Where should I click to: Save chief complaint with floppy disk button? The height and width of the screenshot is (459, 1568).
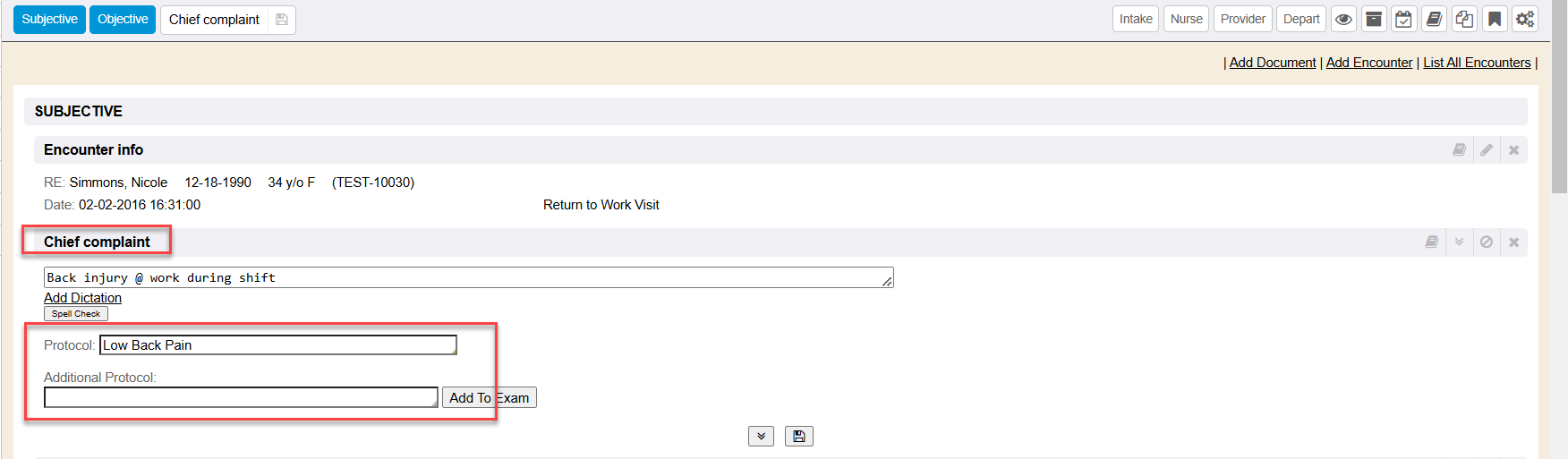tap(798, 437)
